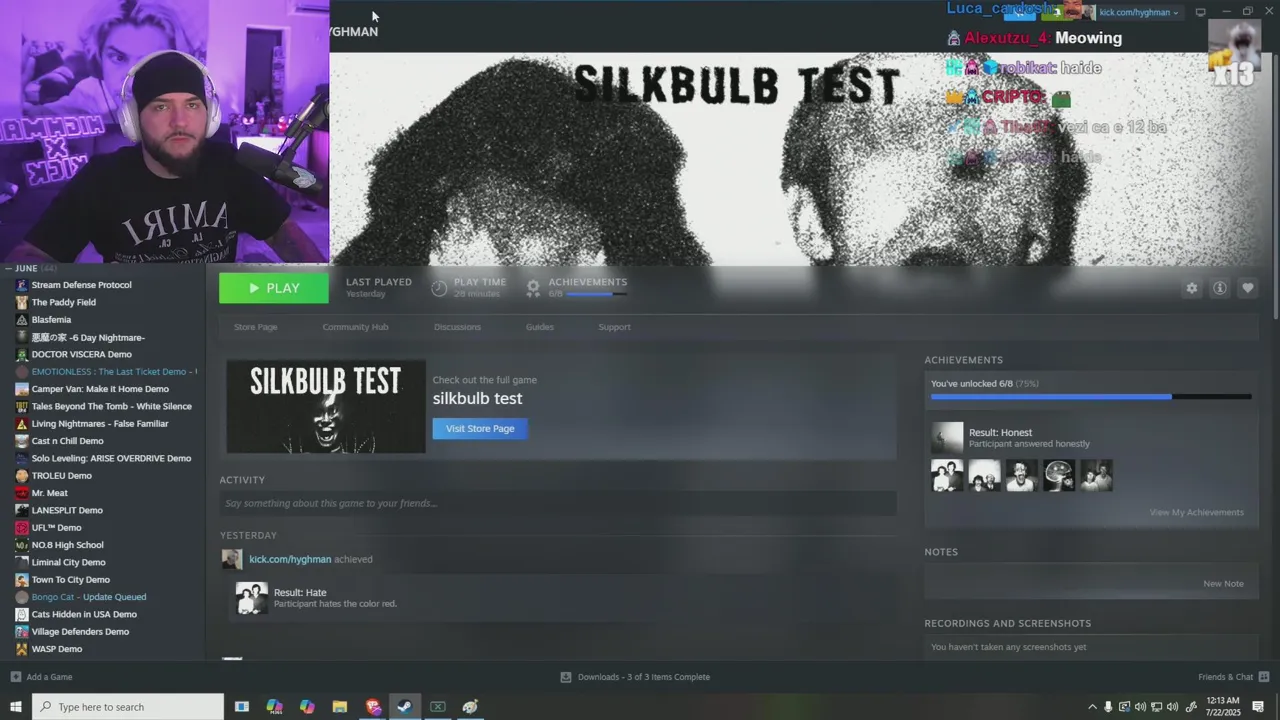This screenshot has height=720, width=1280.
Task: Select Cast n Chill Demo
Action: (67, 441)
